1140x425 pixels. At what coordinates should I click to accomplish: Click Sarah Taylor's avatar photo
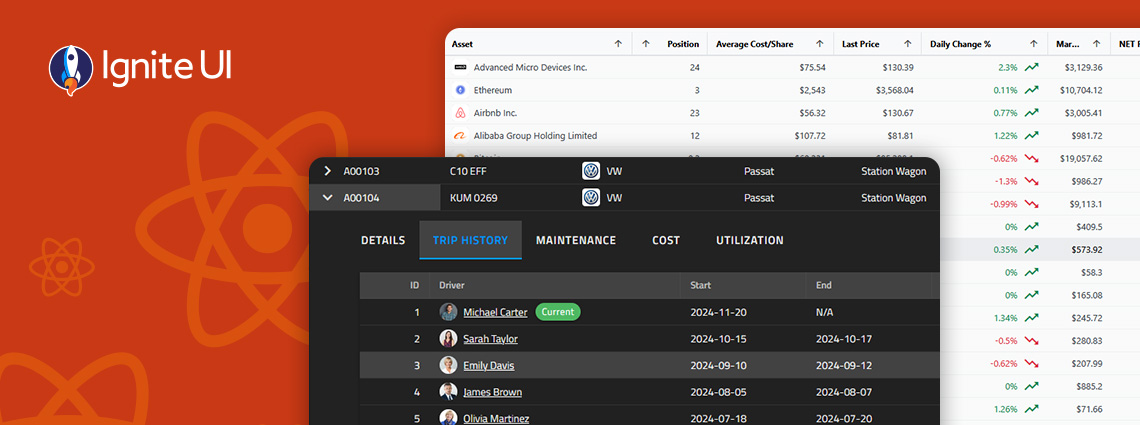[x=449, y=339]
